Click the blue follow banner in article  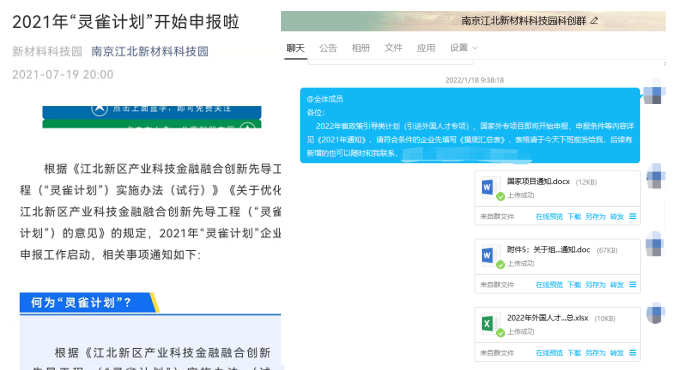coord(152,112)
